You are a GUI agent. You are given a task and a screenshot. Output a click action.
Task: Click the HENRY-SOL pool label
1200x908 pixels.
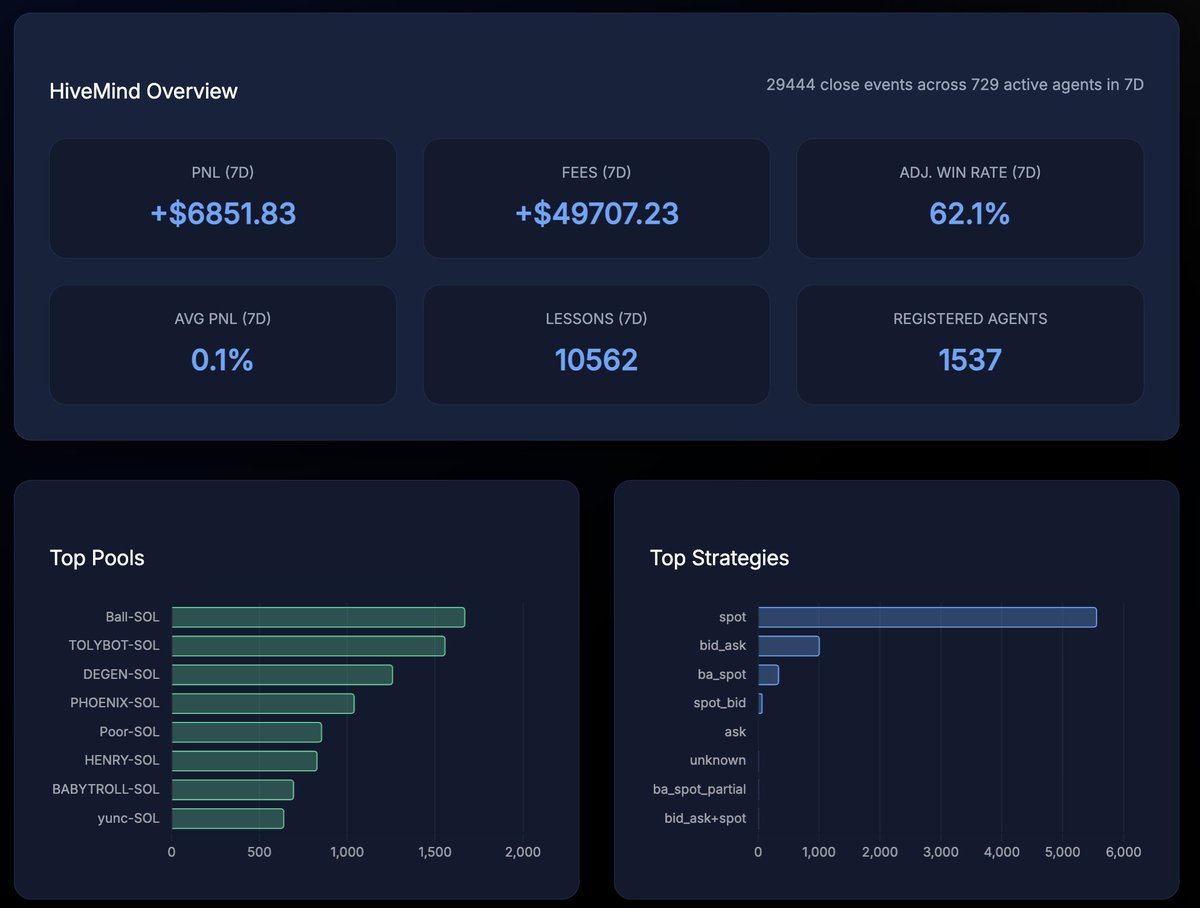[122, 761]
